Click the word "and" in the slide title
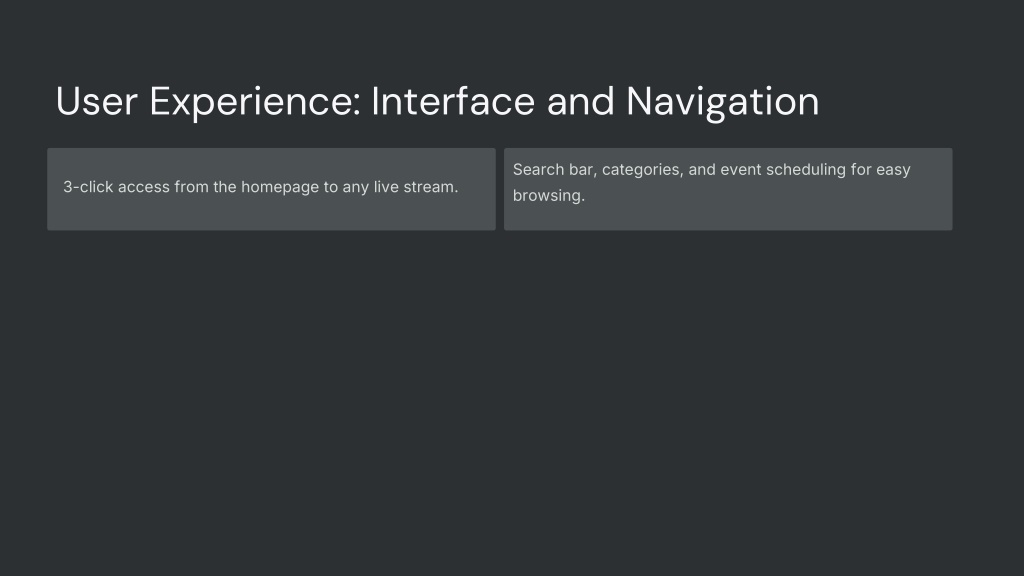The image size is (1024, 576). (581, 102)
